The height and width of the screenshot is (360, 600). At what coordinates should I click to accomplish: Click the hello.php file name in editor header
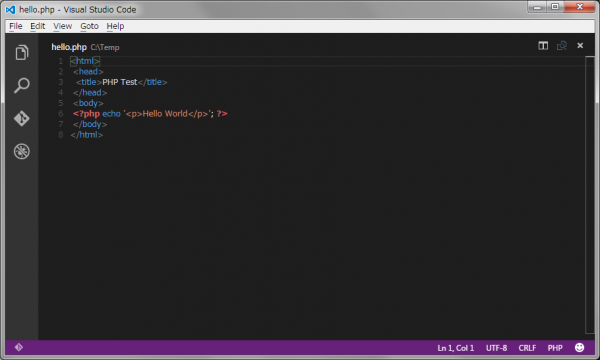[x=69, y=47]
